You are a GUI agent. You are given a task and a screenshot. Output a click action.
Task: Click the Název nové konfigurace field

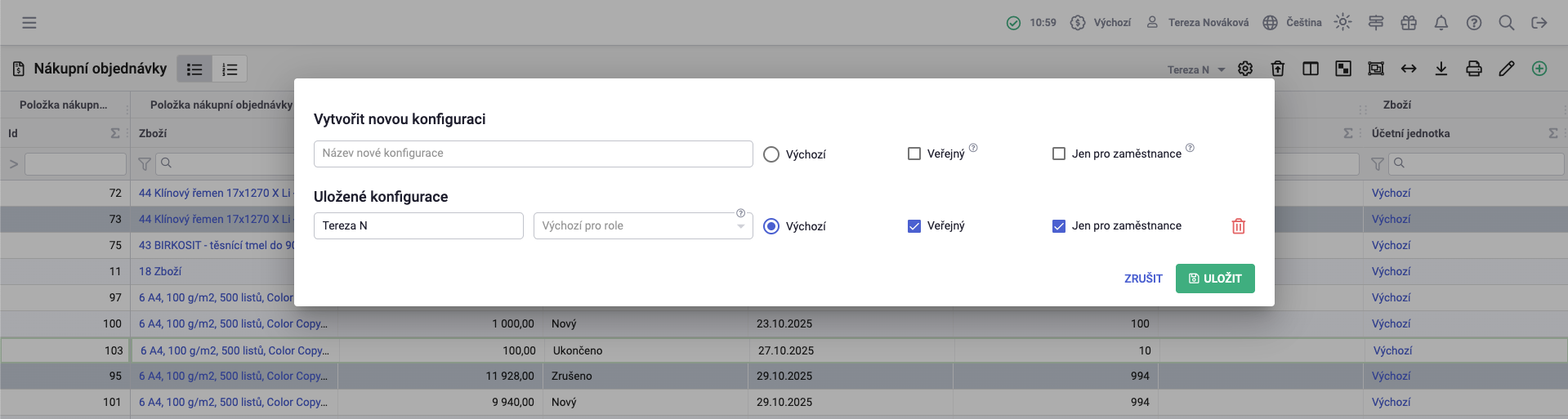[533, 154]
